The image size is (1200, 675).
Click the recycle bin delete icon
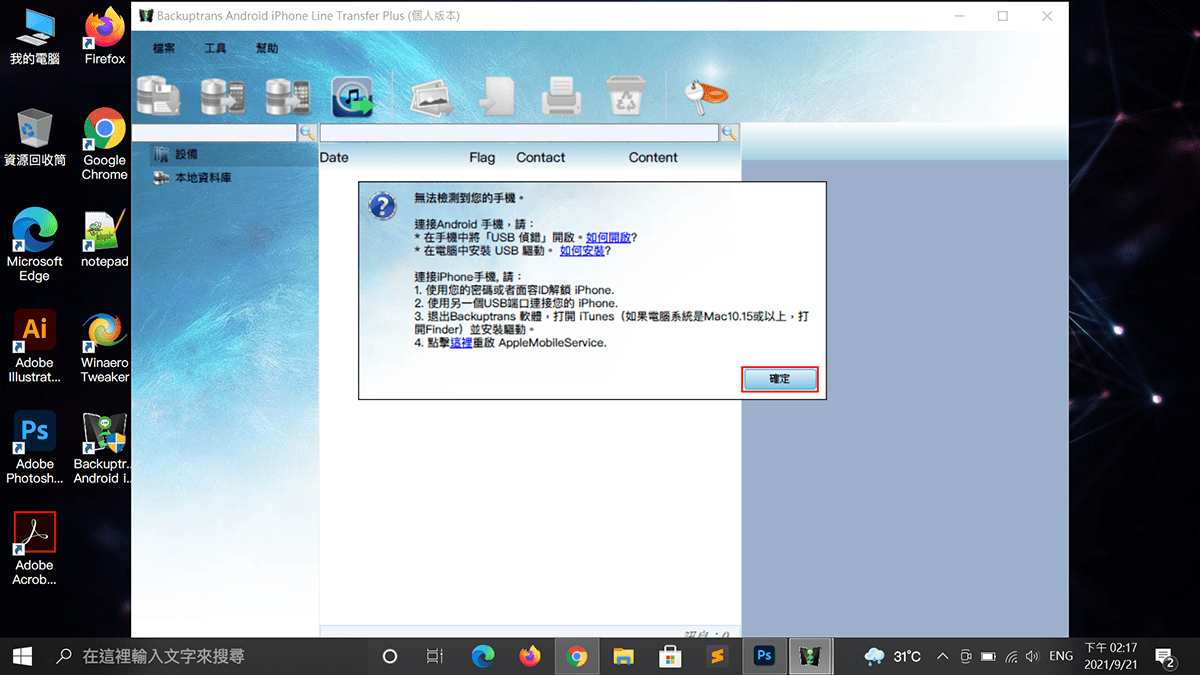point(626,96)
